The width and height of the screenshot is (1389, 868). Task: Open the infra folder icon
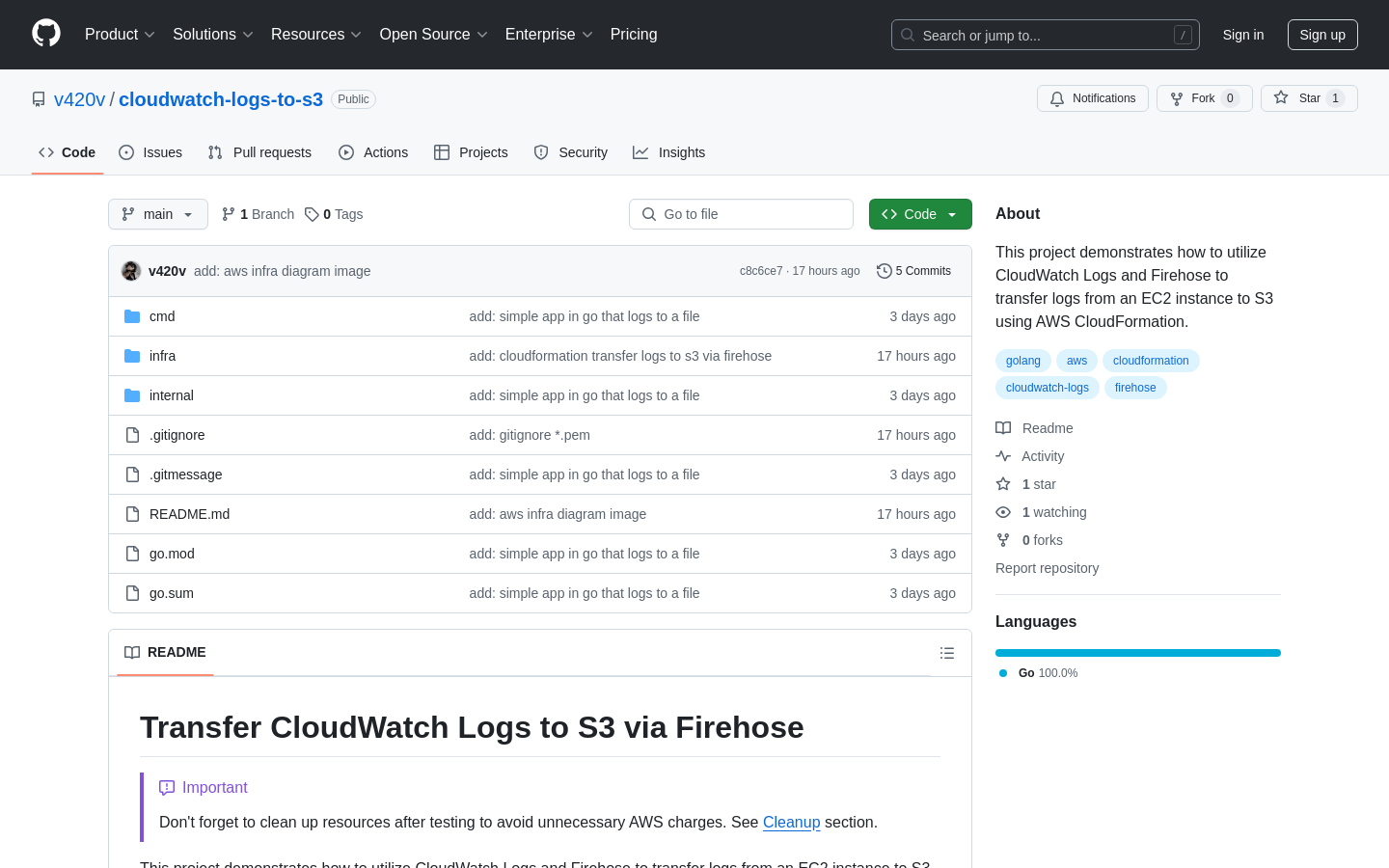tap(132, 356)
